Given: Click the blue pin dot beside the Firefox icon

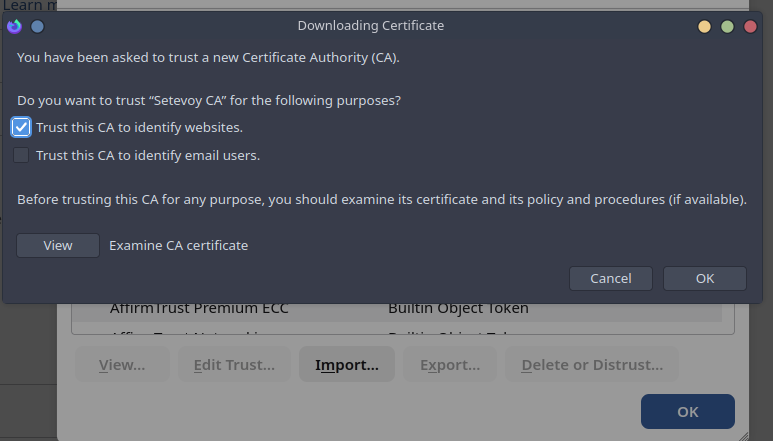Looking at the screenshot, I should pyautogui.click(x=38, y=26).
